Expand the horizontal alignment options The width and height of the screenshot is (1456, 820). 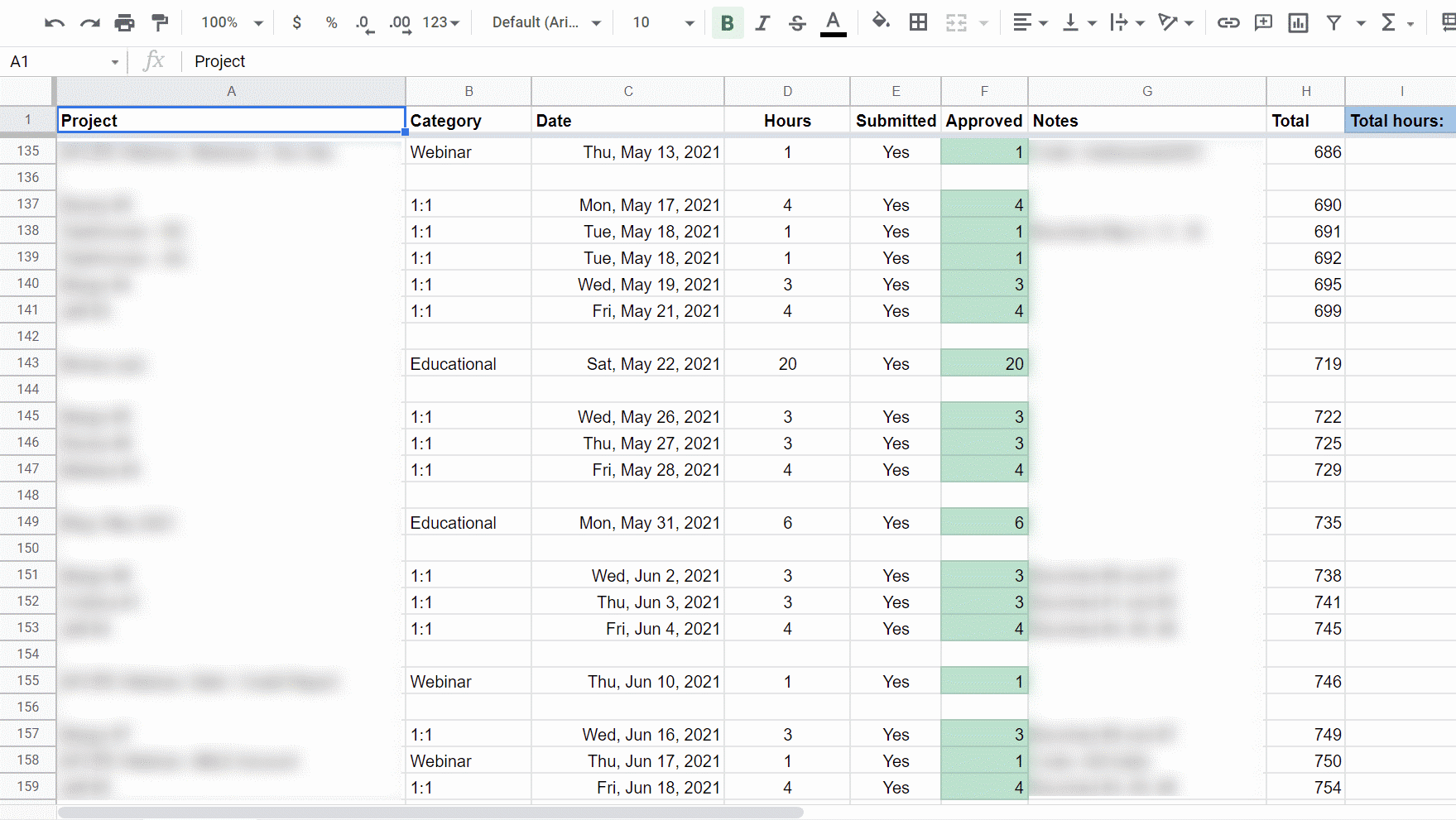click(1042, 22)
